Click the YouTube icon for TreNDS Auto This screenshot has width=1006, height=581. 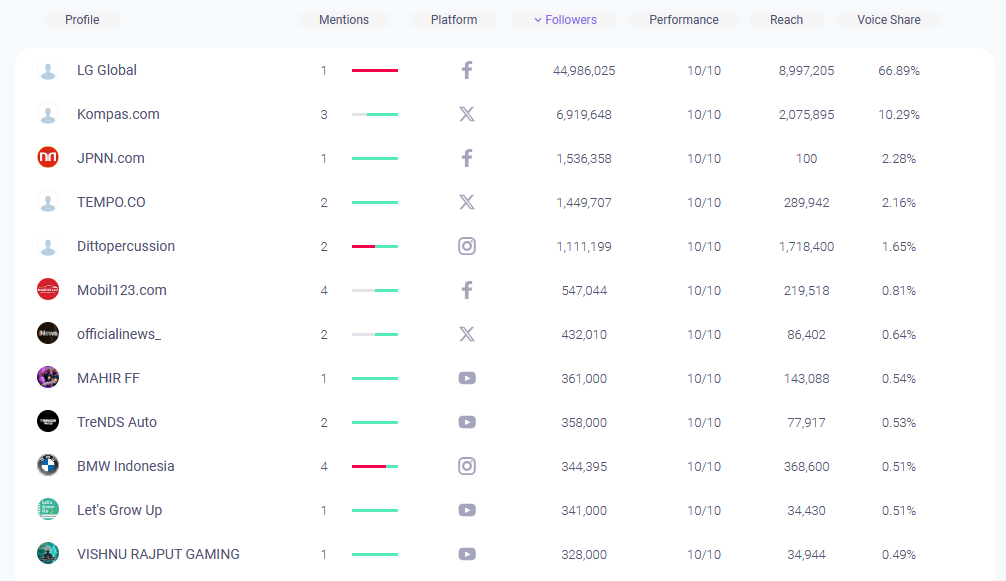(x=467, y=422)
